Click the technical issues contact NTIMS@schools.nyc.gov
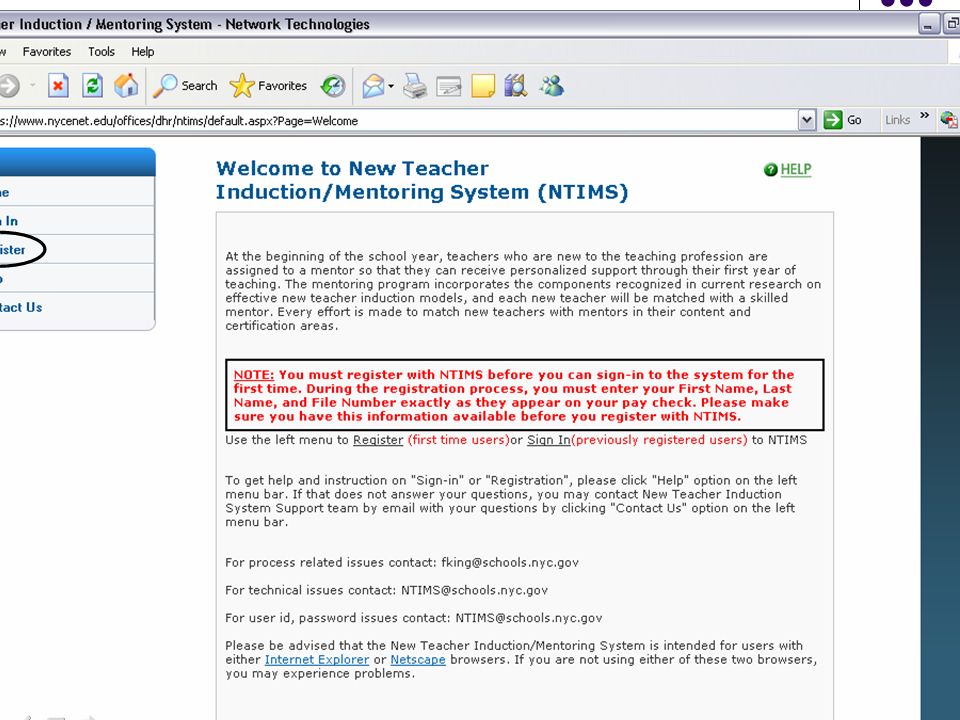Screen dimensions: 960x720 point(474,590)
